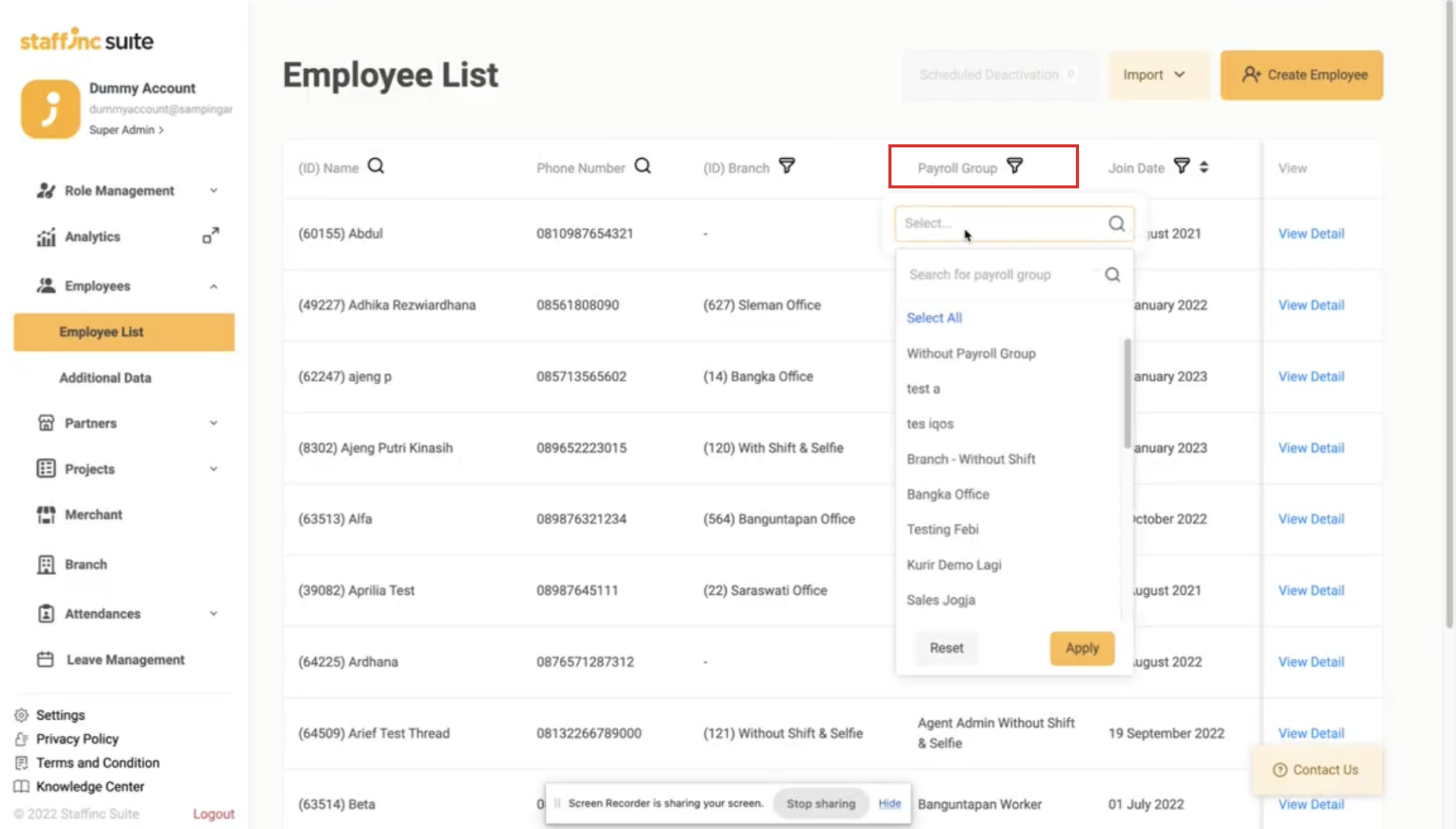Select 'test a' payroll group option
Screen dimensions: 1456x829
923,389
